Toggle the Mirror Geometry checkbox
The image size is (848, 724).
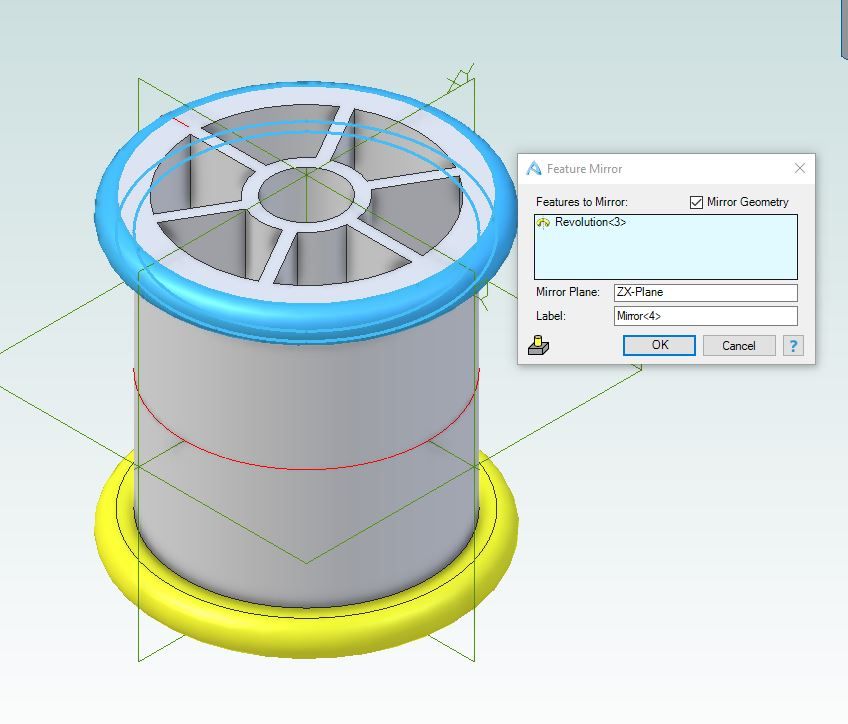[x=696, y=202]
